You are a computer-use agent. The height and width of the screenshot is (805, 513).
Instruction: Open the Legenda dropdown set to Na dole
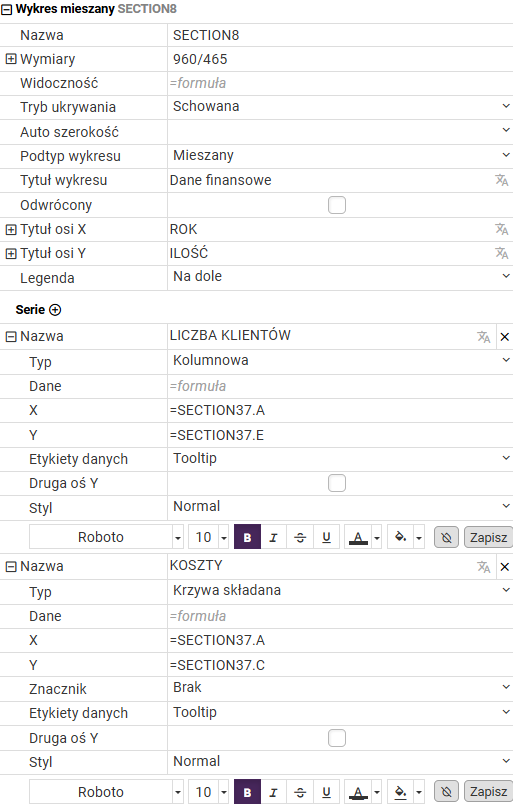(x=340, y=276)
